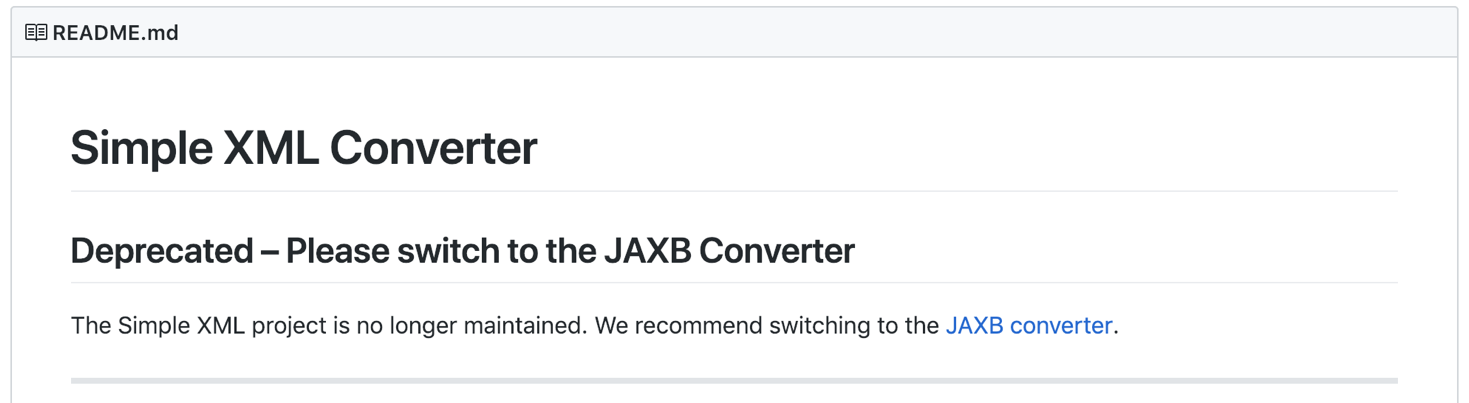This screenshot has height=403, width=1469.
Task: Click the Deprecated subheading line
Action: [x=462, y=250]
